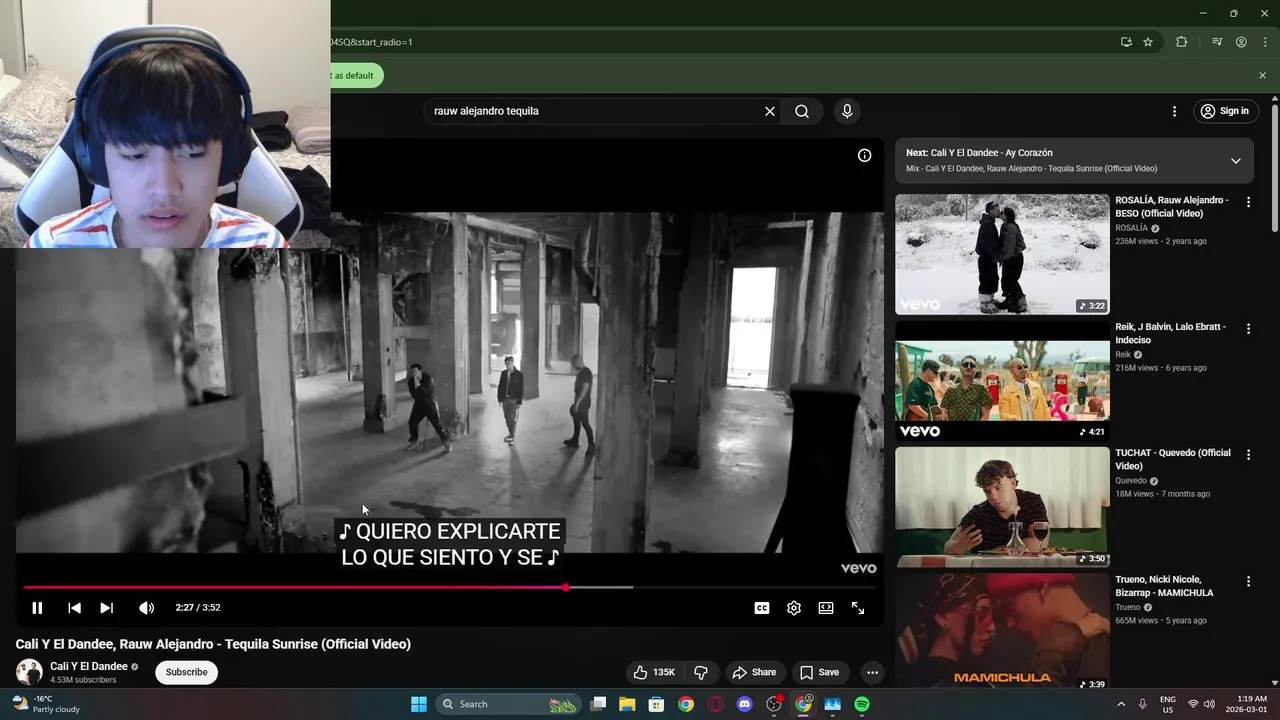Subscribe to Cali Y El Dandee
Viewport: 1280px width, 720px height.
pyautogui.click(x=186, y=672)
